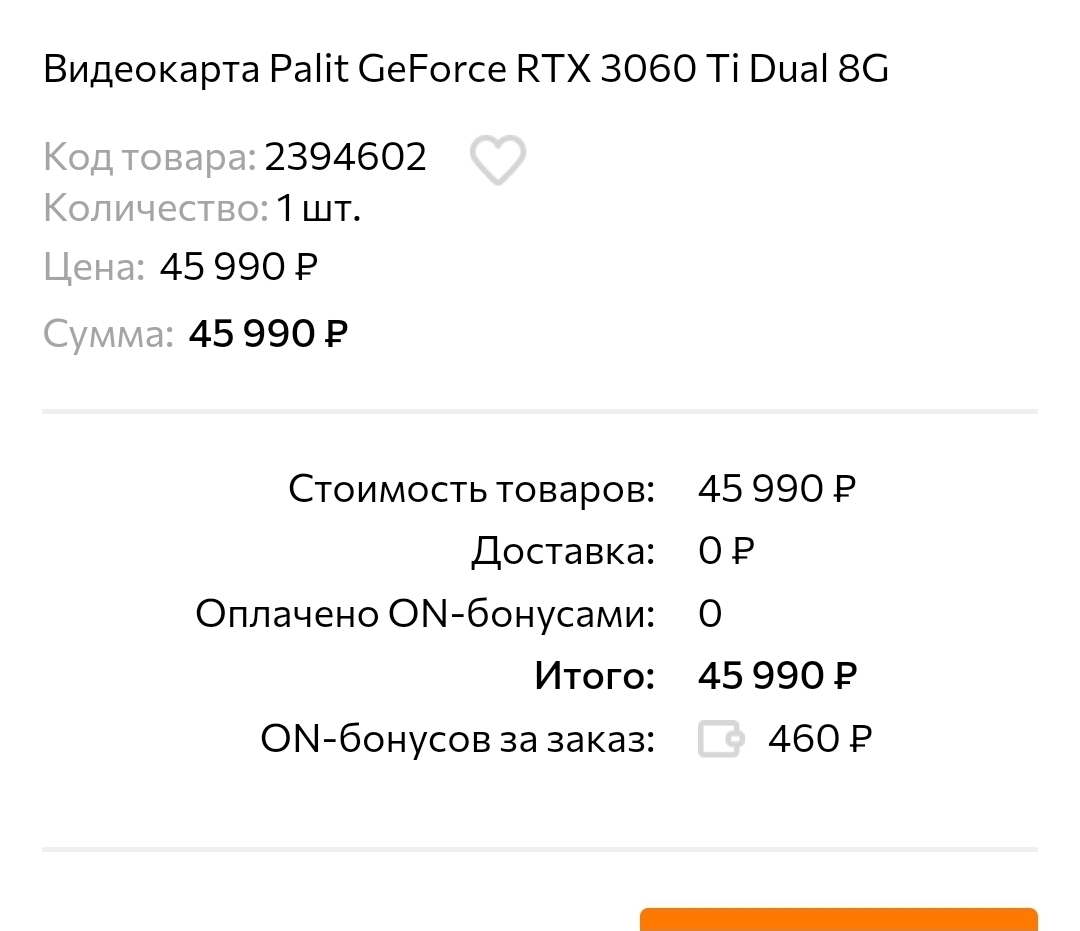Click the price value next to Цена
1080x931 pixels.
coord(239,267)
